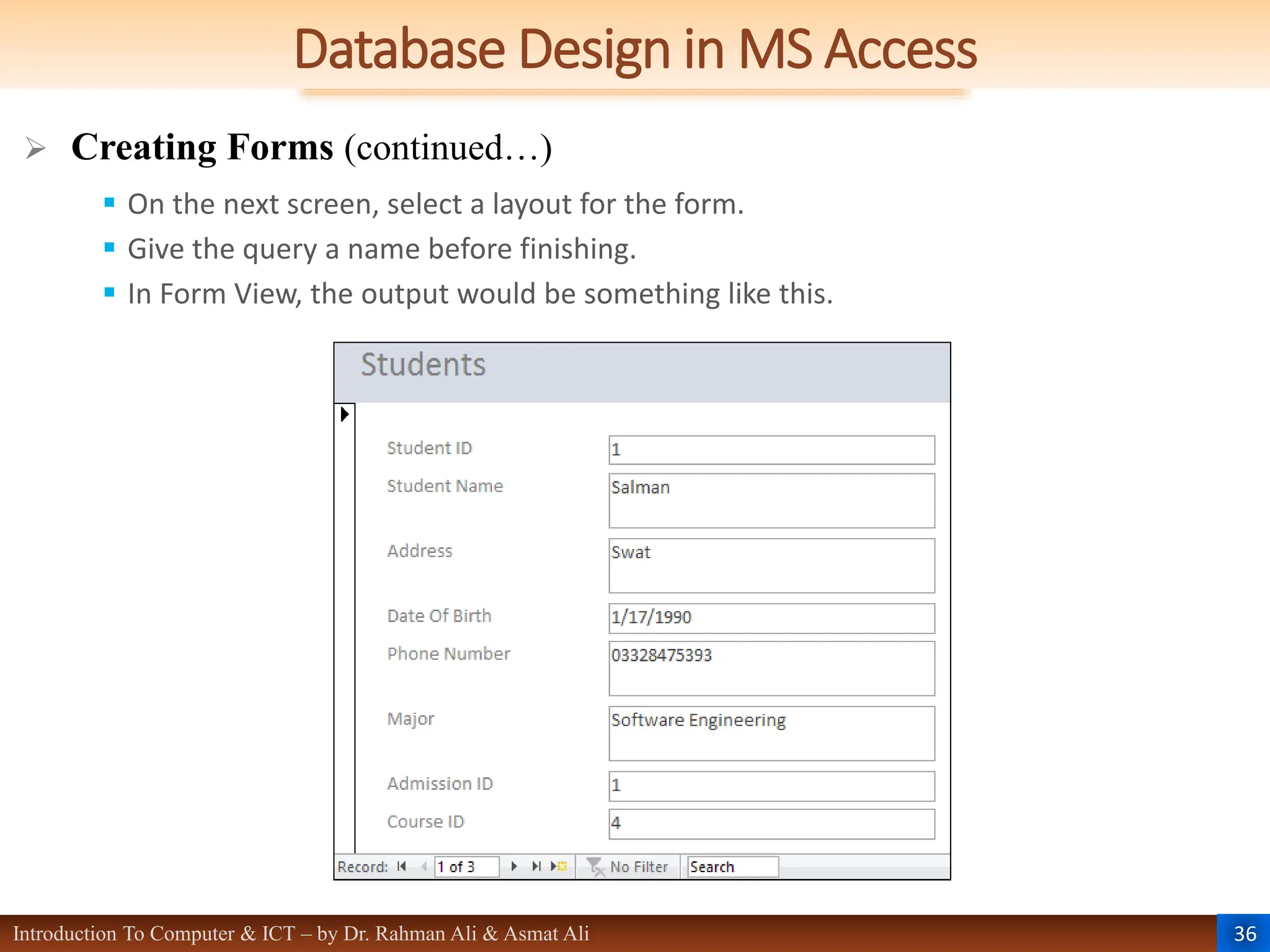Click the Student Name field containing Salman
The height and width of the screenshot is (952, 1270).
click(771, 501)
